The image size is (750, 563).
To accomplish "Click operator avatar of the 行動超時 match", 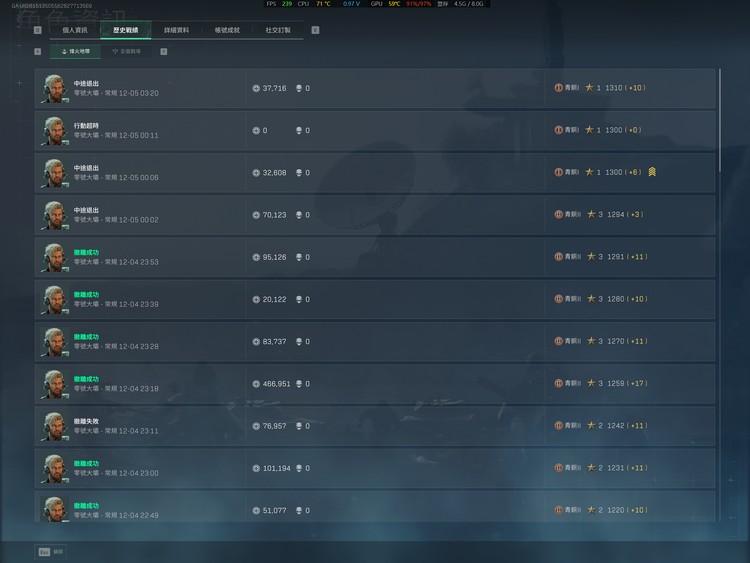I will click(x=55, y=131).
